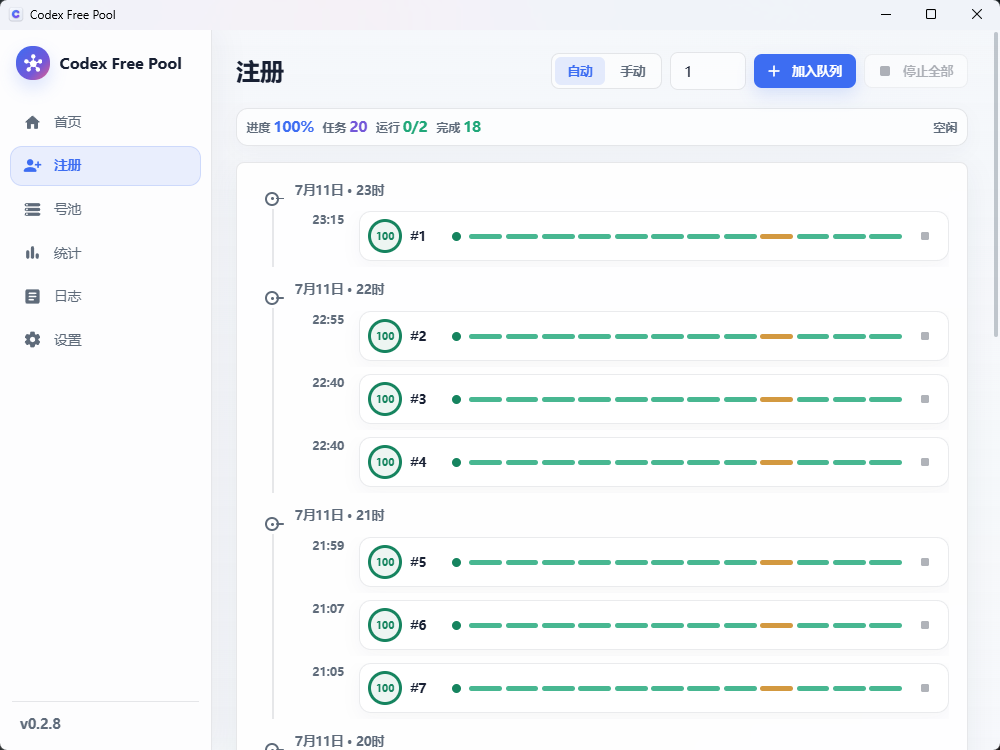Screen dimensions: 1000x750
Task: Click the green status dot of task #5
Action: (456, 562)
